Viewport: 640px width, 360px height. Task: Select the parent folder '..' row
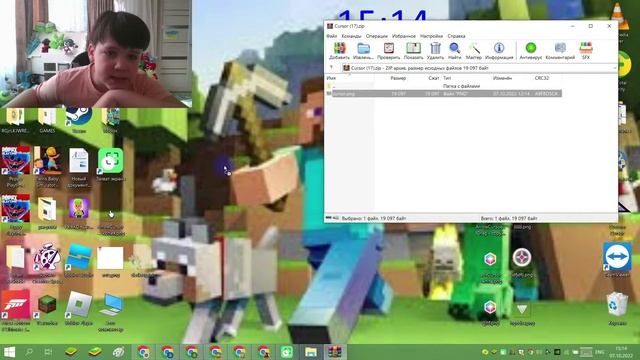tap(444, 86)
